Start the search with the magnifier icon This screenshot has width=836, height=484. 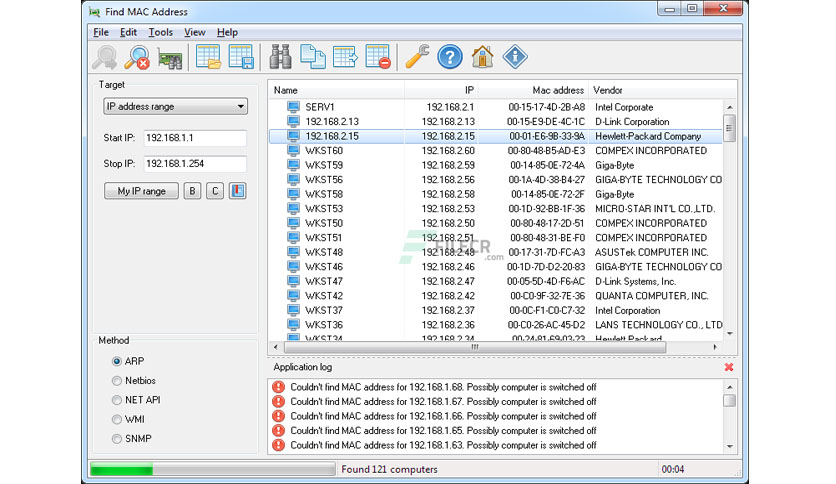coord(104,57)
